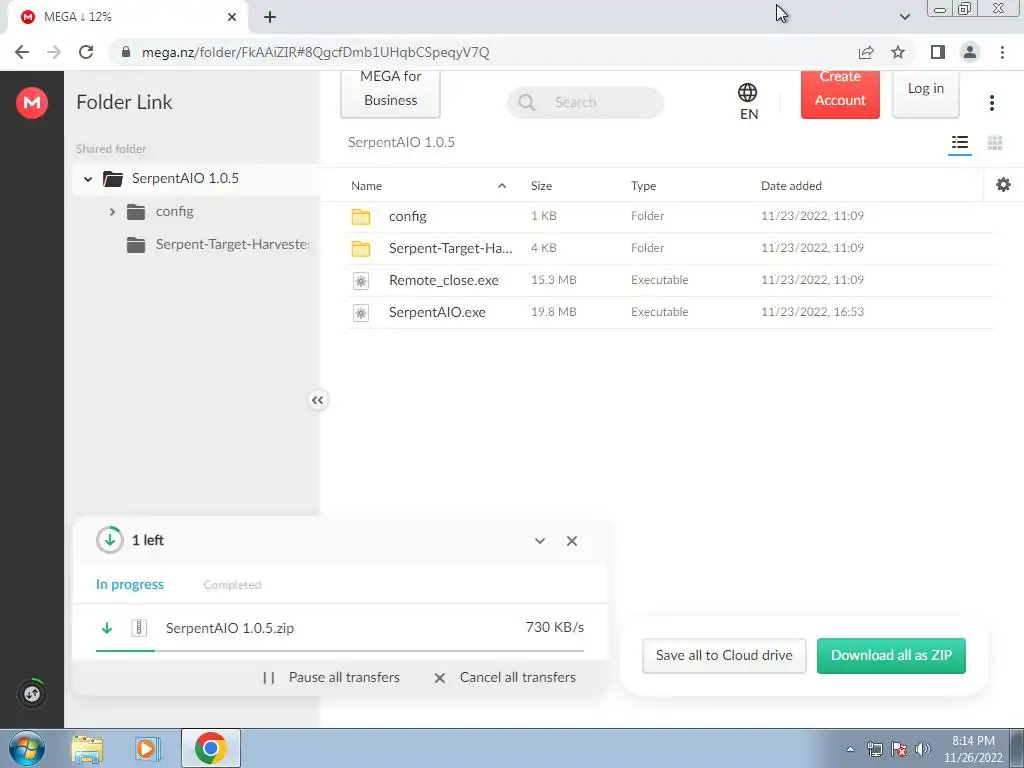
Task: Select the Remote_close.exe file name
Action: (x=443, y=280)
